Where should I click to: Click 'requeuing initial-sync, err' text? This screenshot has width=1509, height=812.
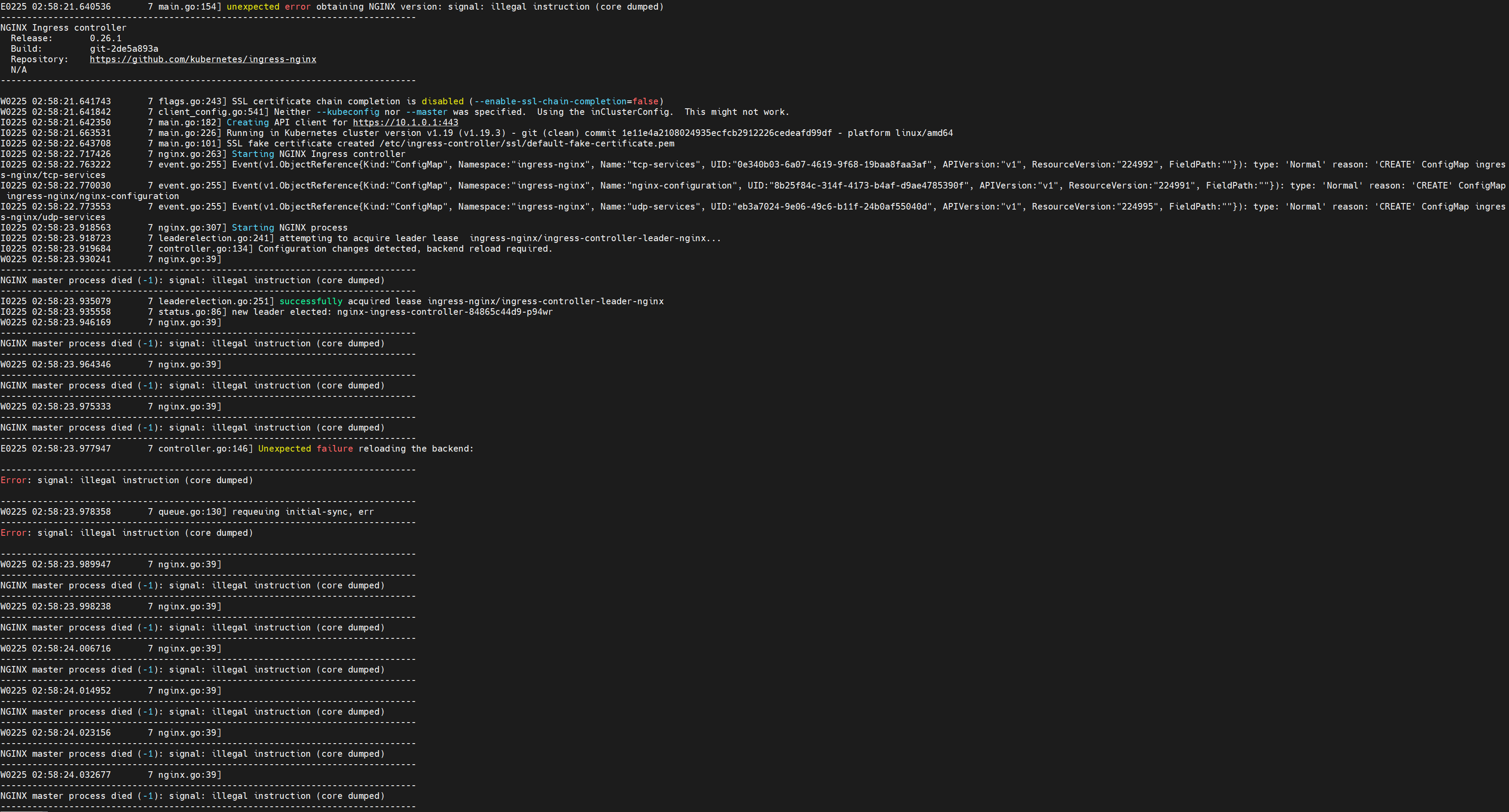303,512
